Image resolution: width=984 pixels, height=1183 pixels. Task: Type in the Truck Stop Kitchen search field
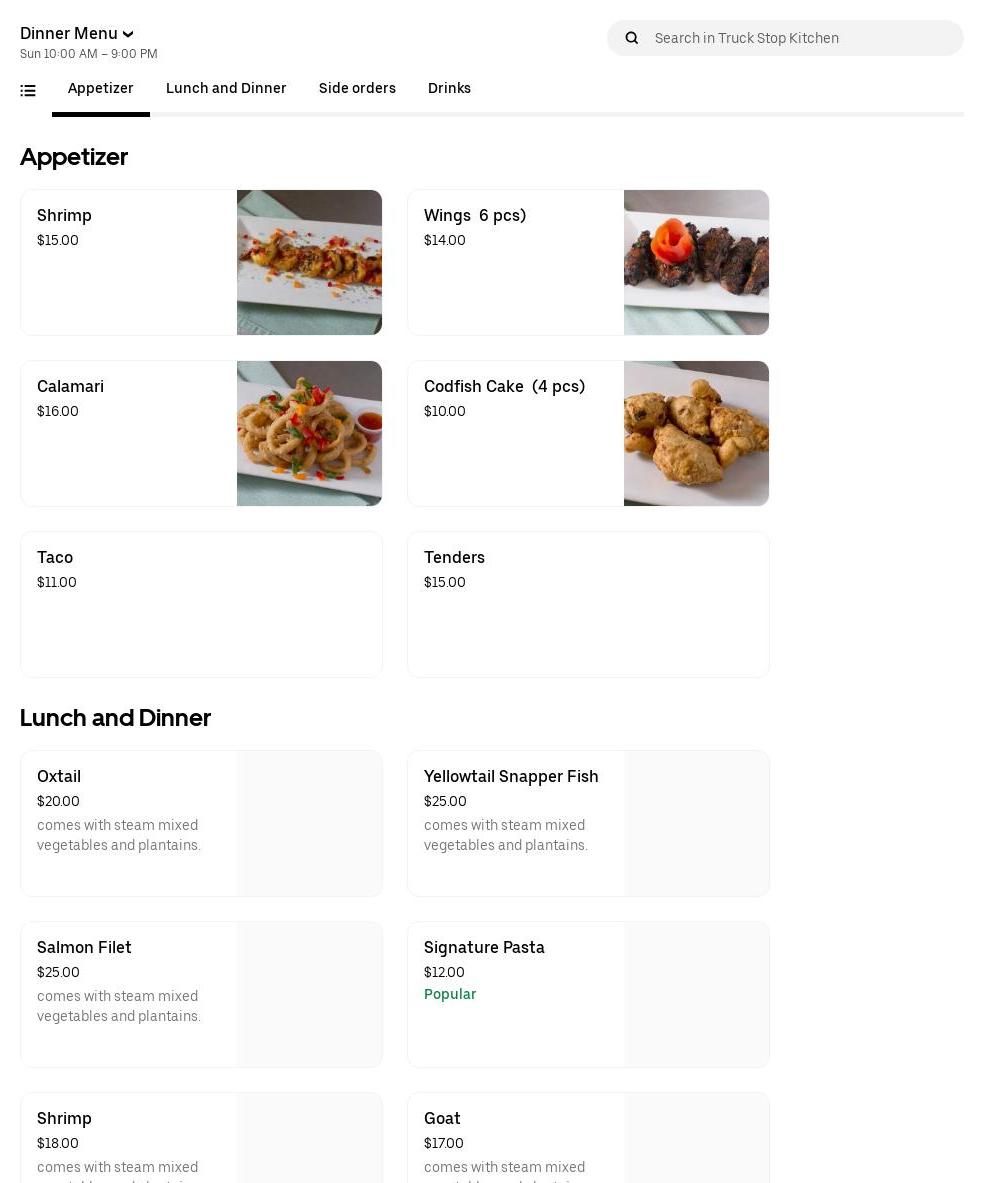800,38
